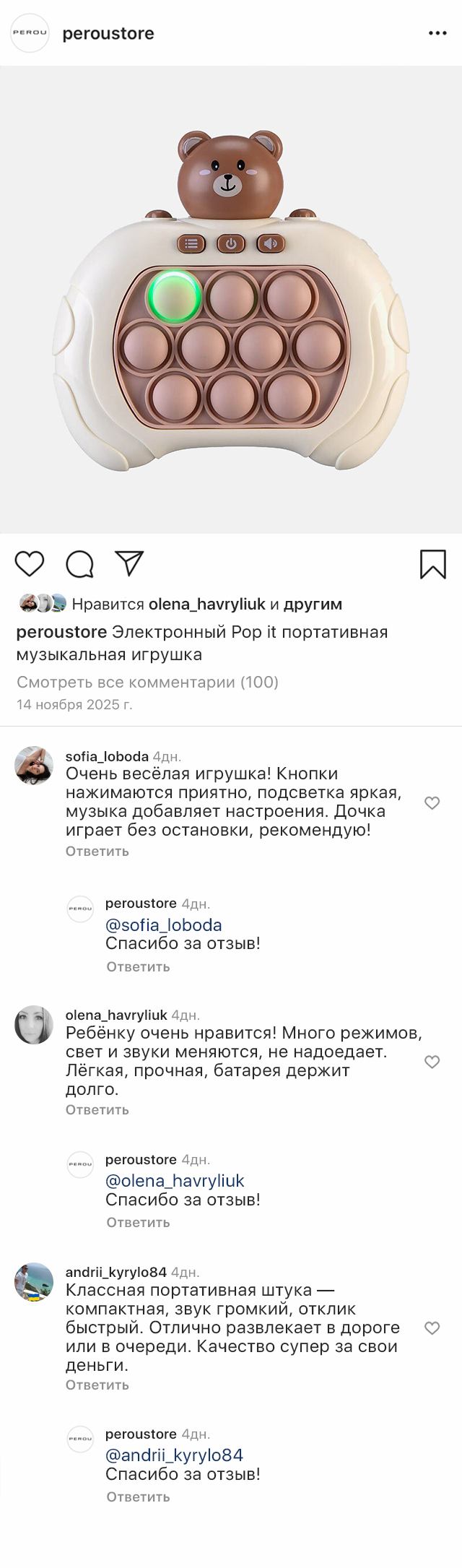Open the liked-by "другим" list

tap(313, 604)
